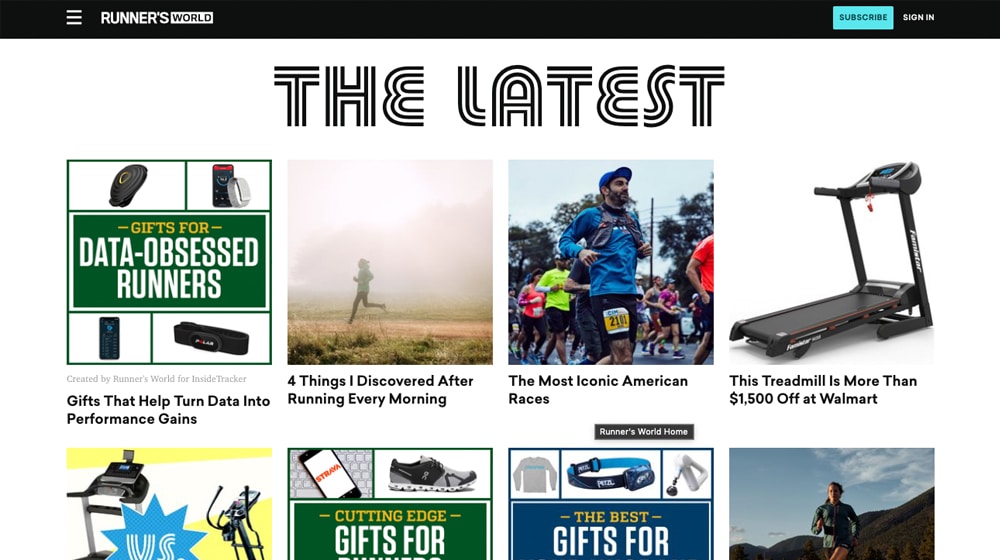Click the Strava phone picture in gift guide
Viewport: 1000px width, 560px height.
pyautogui.click(x=331, y=473)
